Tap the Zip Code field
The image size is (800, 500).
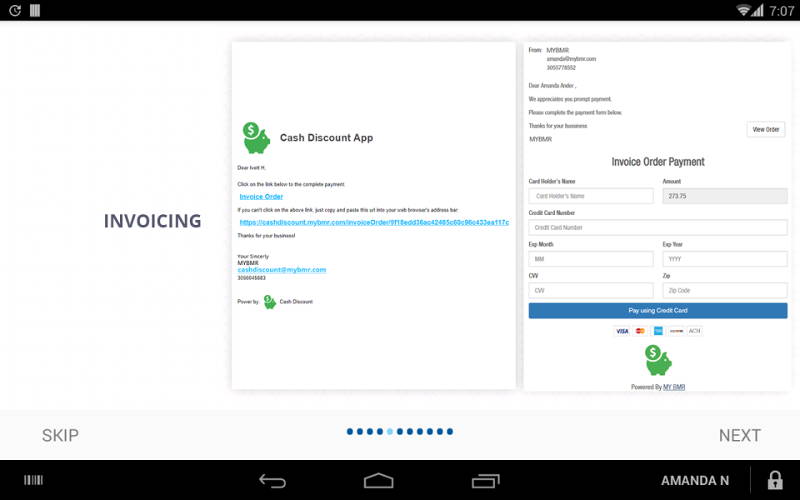tap(724, 291)
